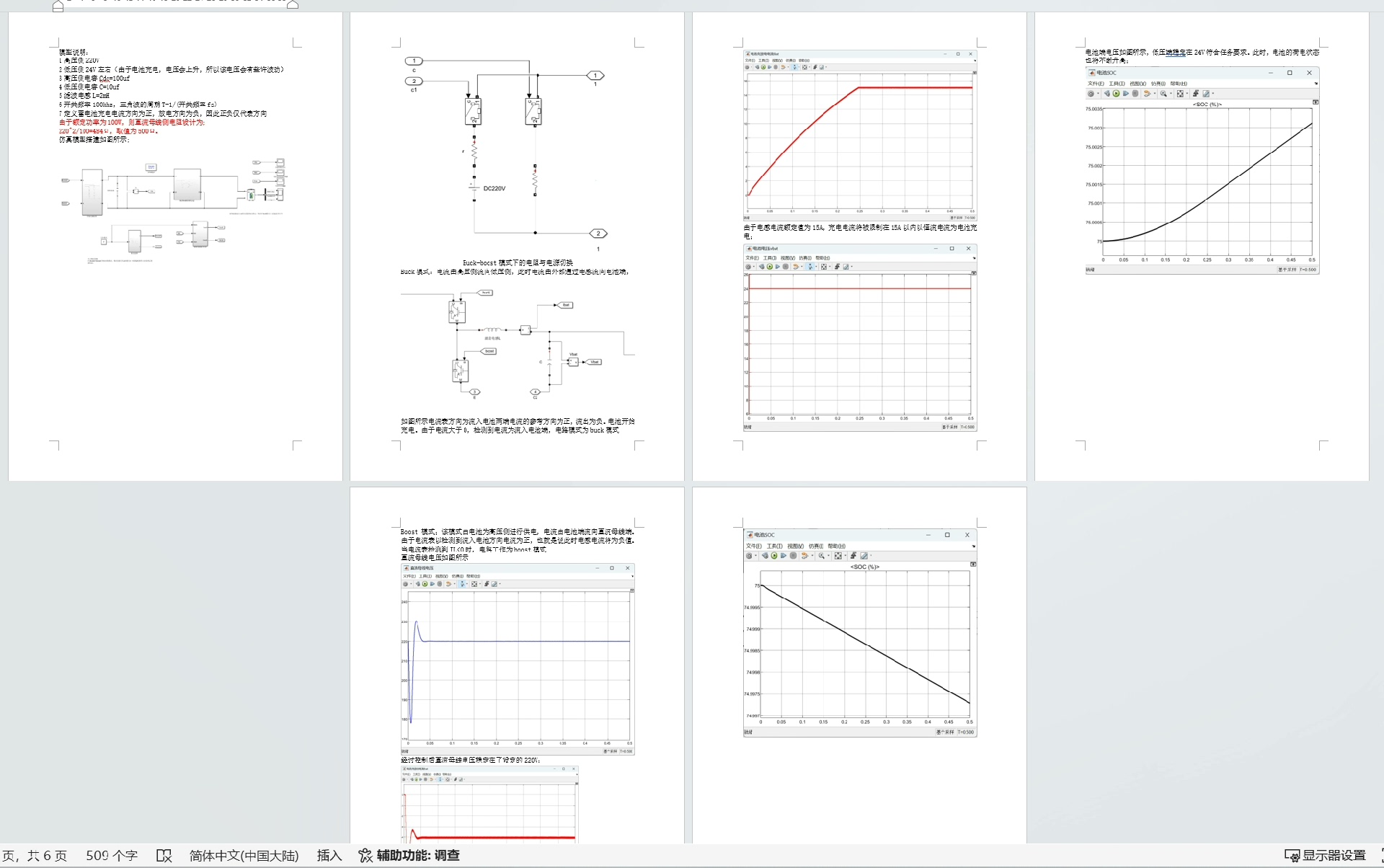The height and width of the screenshot is (868, 1384).
Task: Change language 简体中文(中国大陆) in status bar
Action: (244, 856)
